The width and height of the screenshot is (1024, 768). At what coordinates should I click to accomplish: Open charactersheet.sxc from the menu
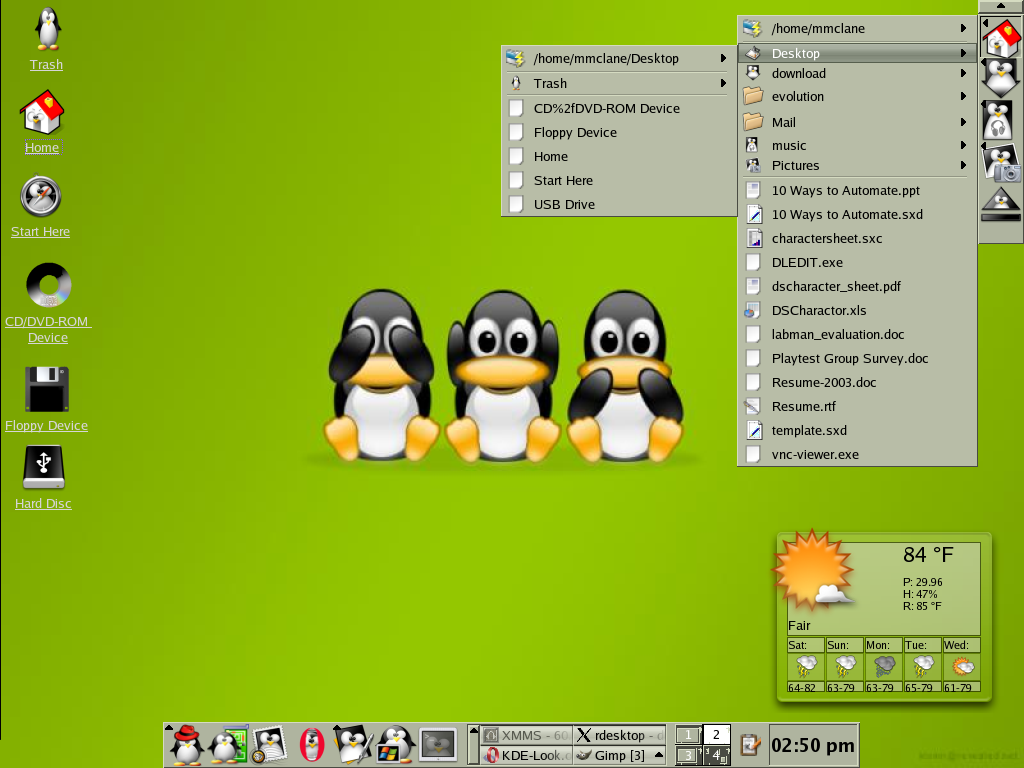(x=857, y=238)
